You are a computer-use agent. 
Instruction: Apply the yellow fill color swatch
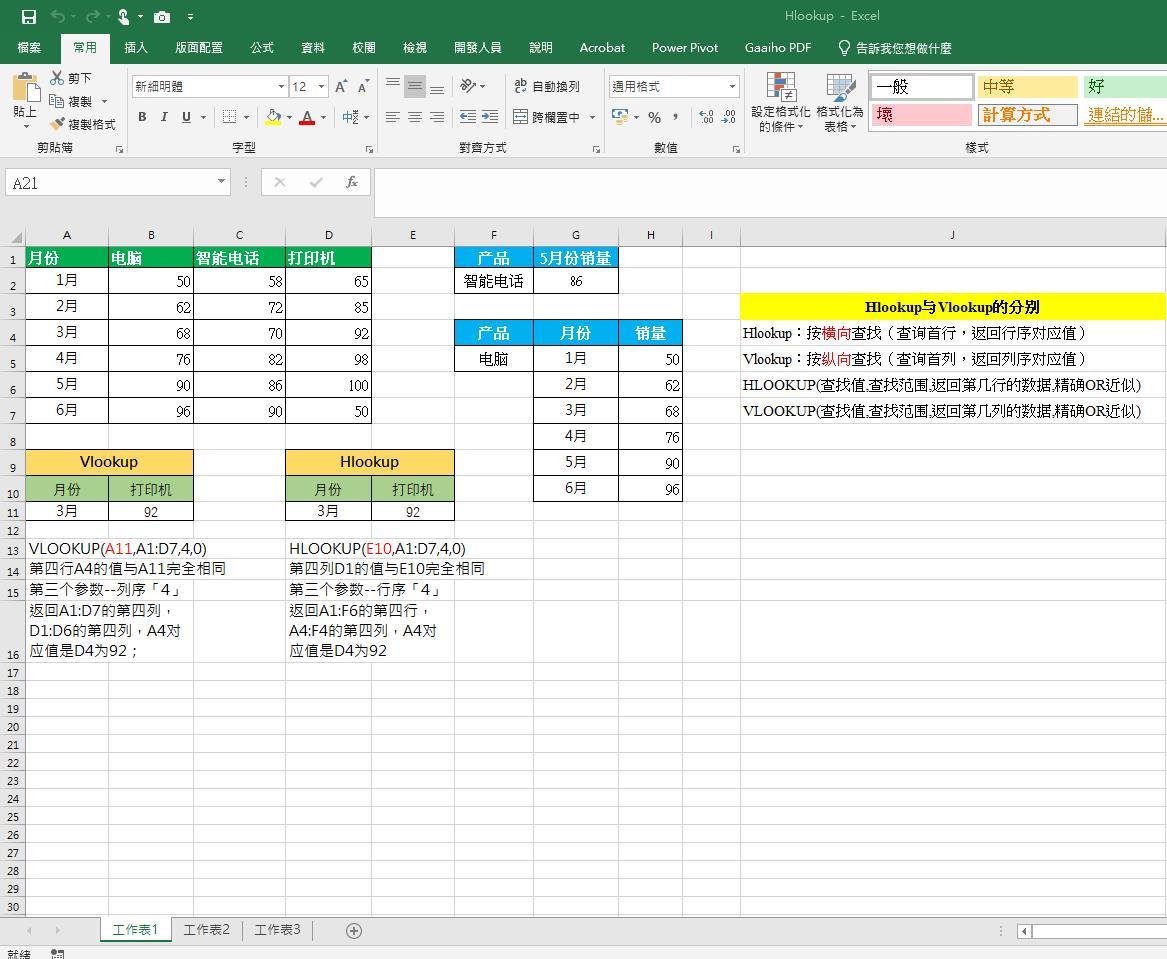(273, 117)
